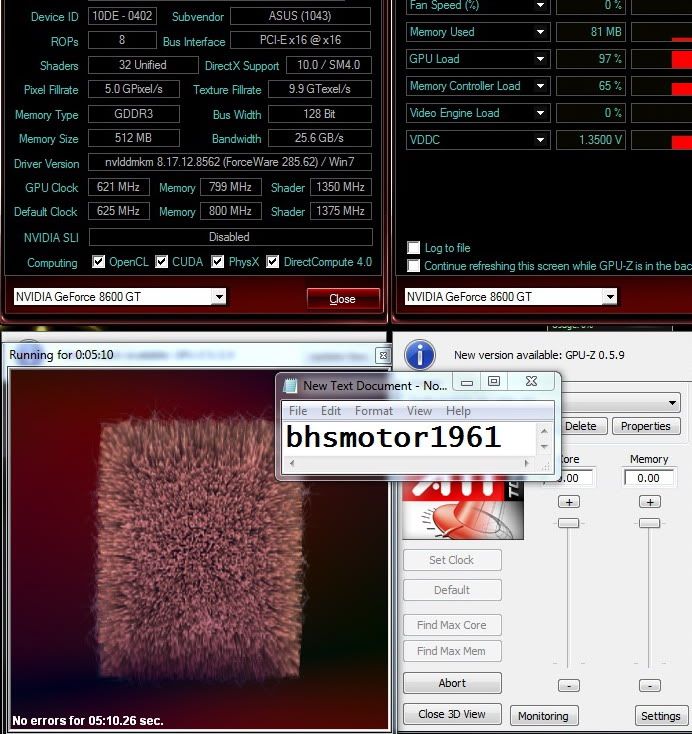The image size is (692, 734).
Task: Click NVIDIA SLI Disabled field
Action: click(x=230, y=237)
